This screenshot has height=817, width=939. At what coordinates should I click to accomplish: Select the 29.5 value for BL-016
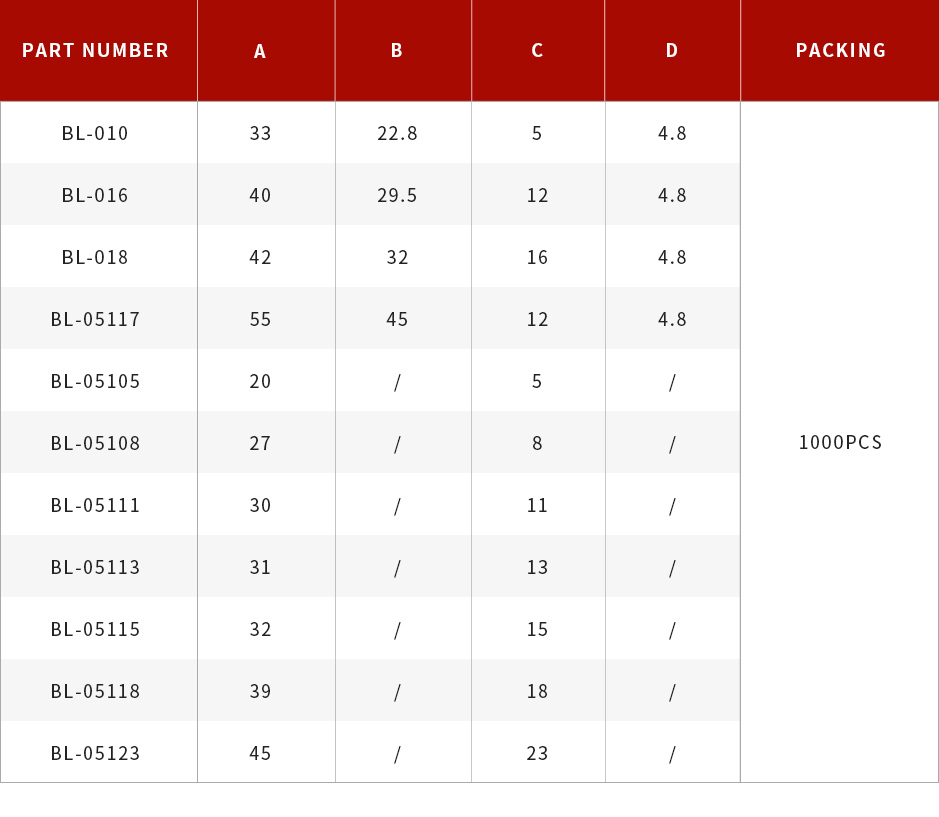(397, 195)
